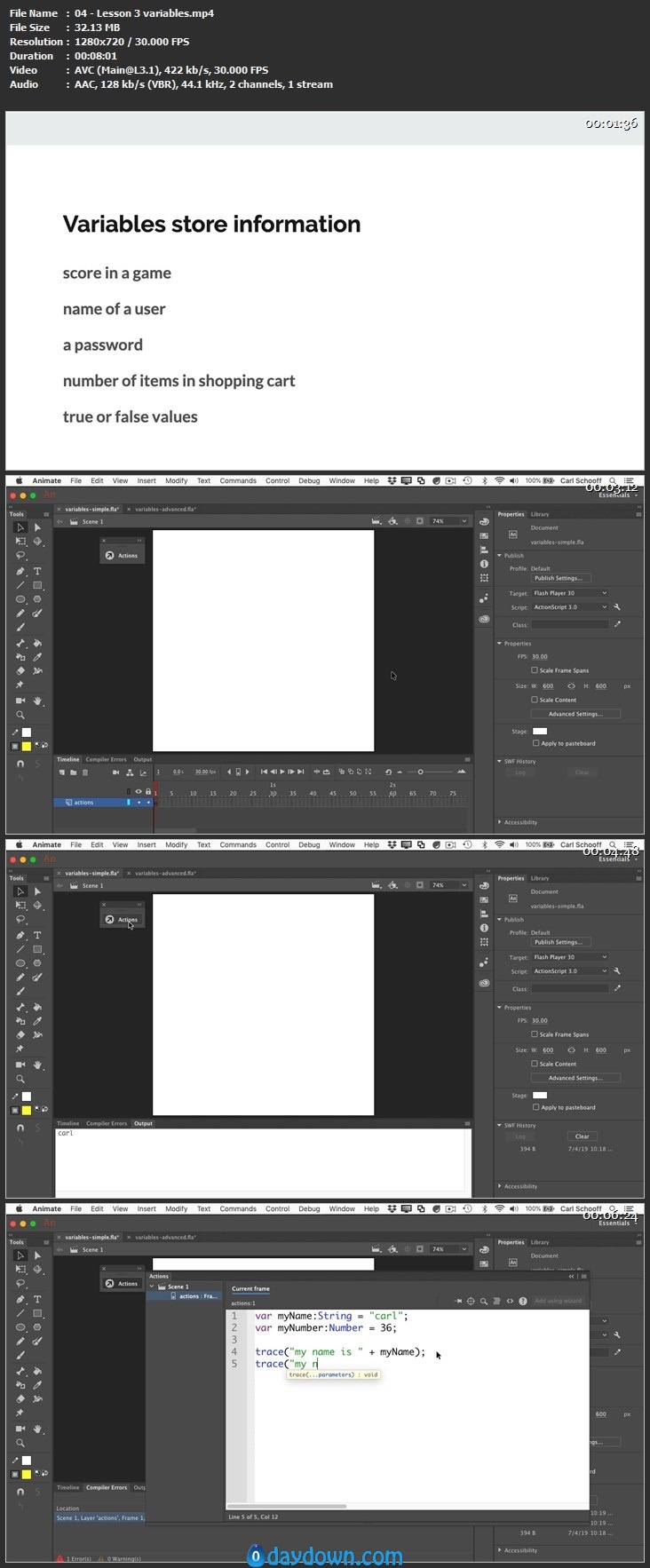Tick Scale Content checkbox in 00:04:48 frame

click(x=535, y=1064)
